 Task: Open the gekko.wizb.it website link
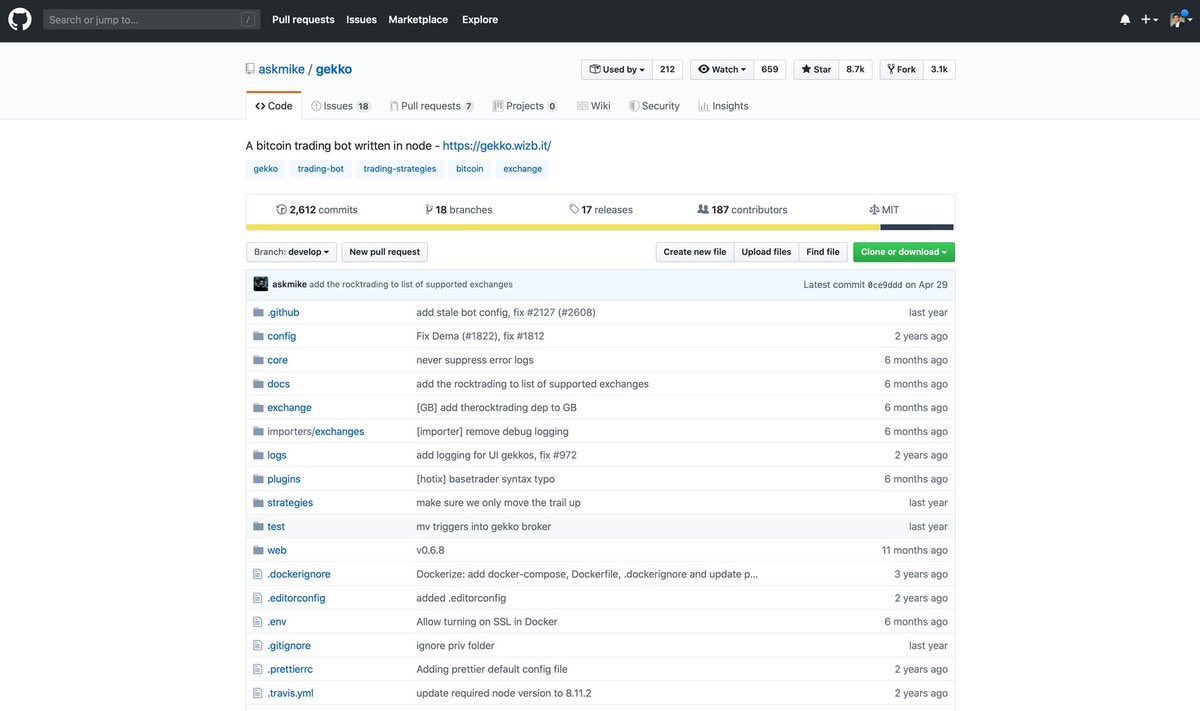(x=497, y=145)
